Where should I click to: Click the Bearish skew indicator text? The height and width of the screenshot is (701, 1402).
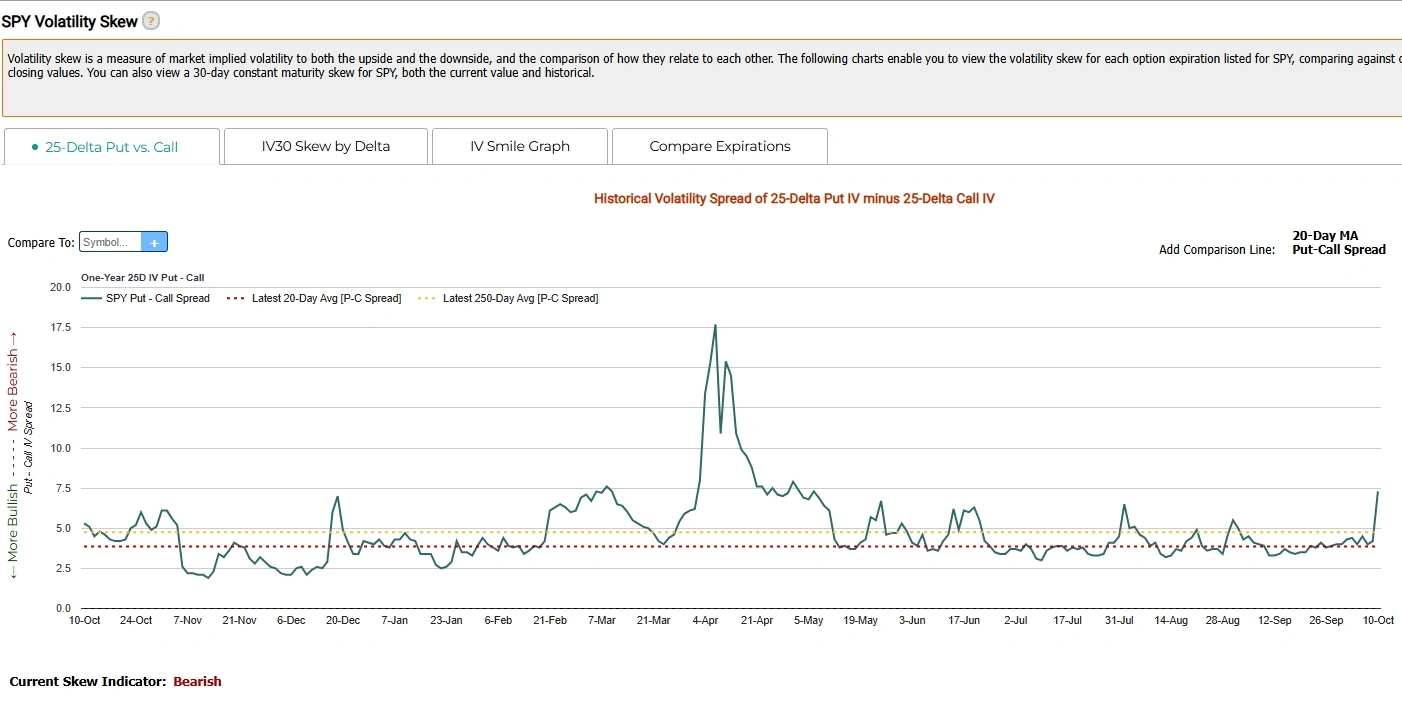(197, 681)
